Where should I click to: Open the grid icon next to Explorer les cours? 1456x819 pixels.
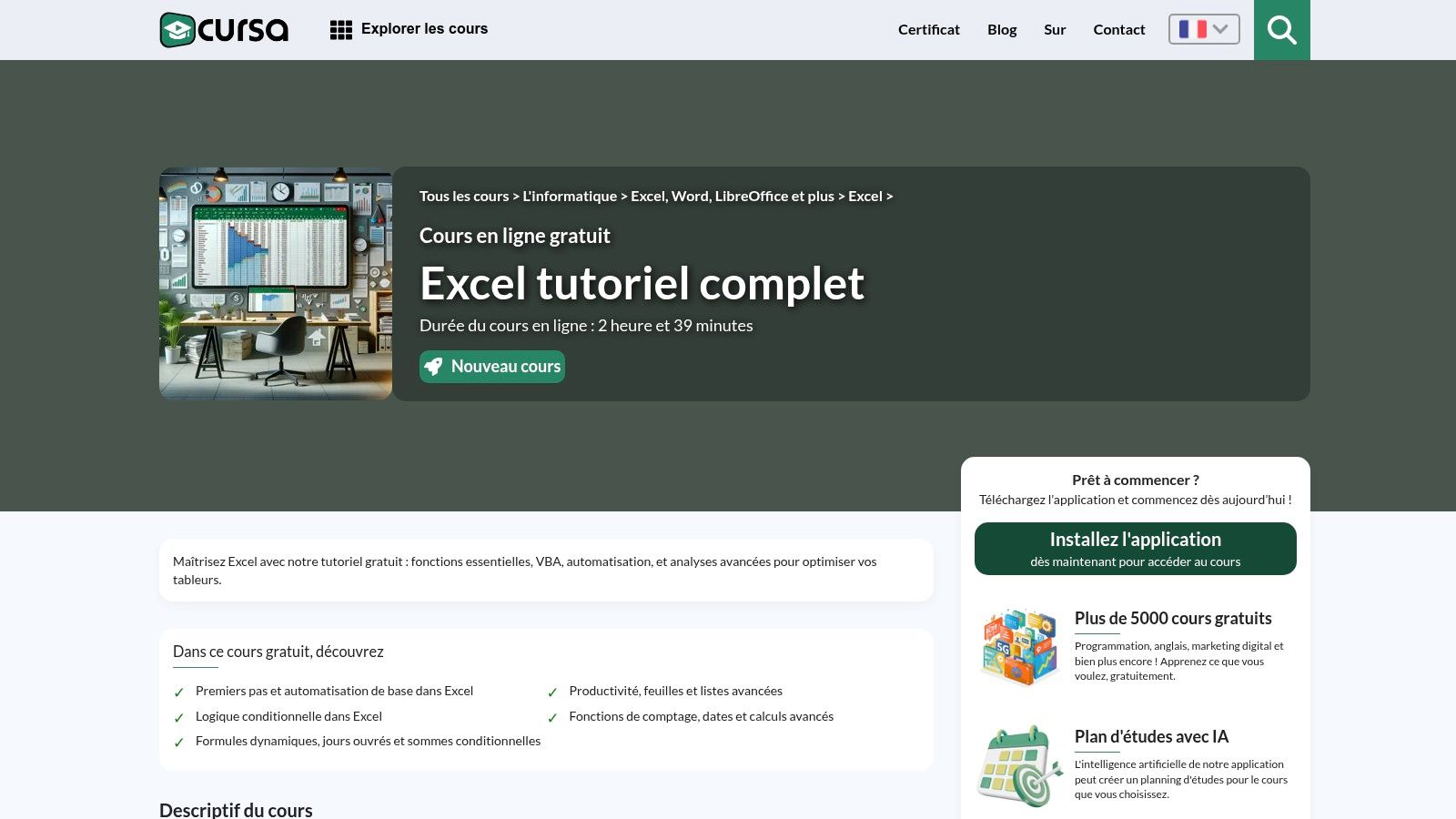pyautogui.click(x=340, y=29)
